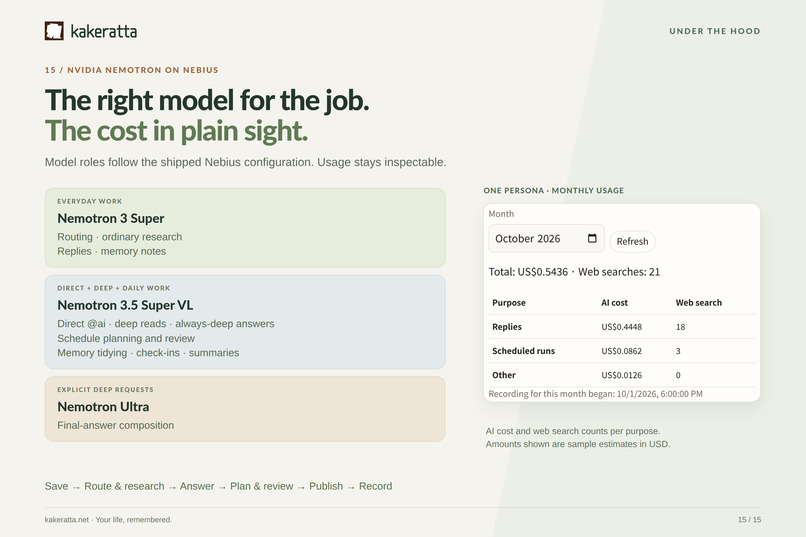This screenshot has height=537, width=806.
Task: Click the Schedule planning and review line
Action: [x=126, y=338]
